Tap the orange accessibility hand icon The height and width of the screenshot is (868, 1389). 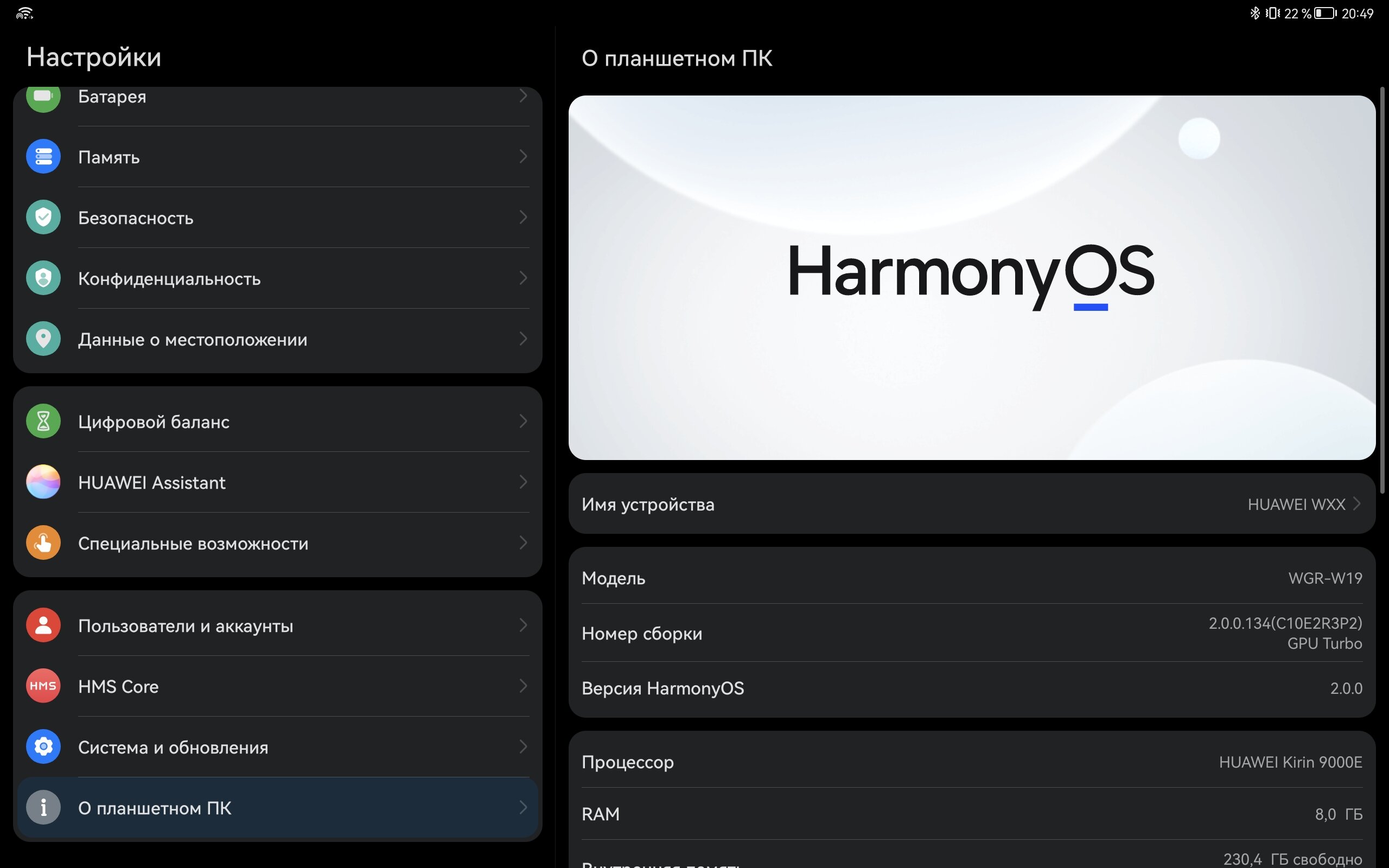pos(43,542)
